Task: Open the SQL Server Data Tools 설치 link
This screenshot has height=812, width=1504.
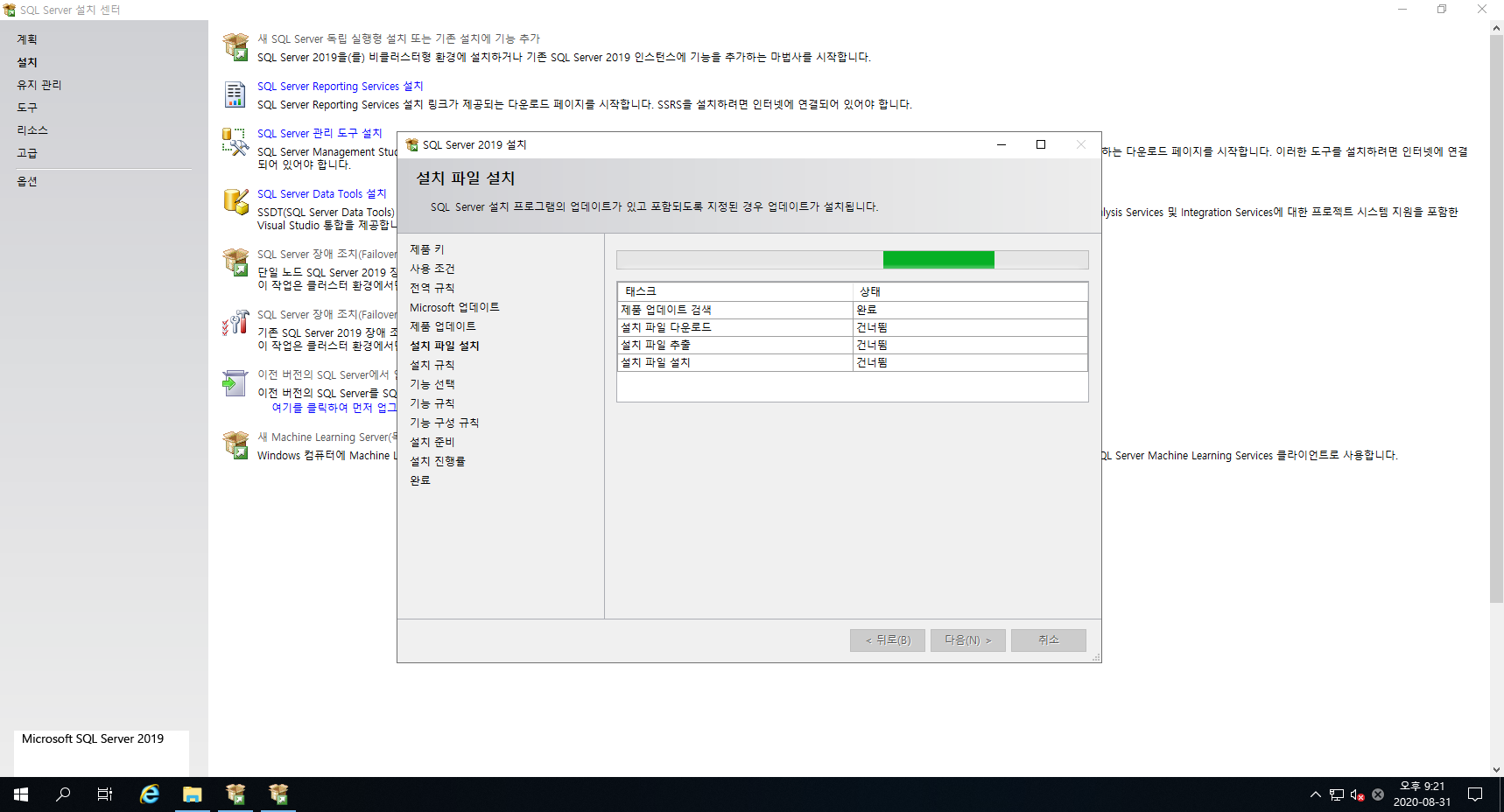Action: click(321, 193)
